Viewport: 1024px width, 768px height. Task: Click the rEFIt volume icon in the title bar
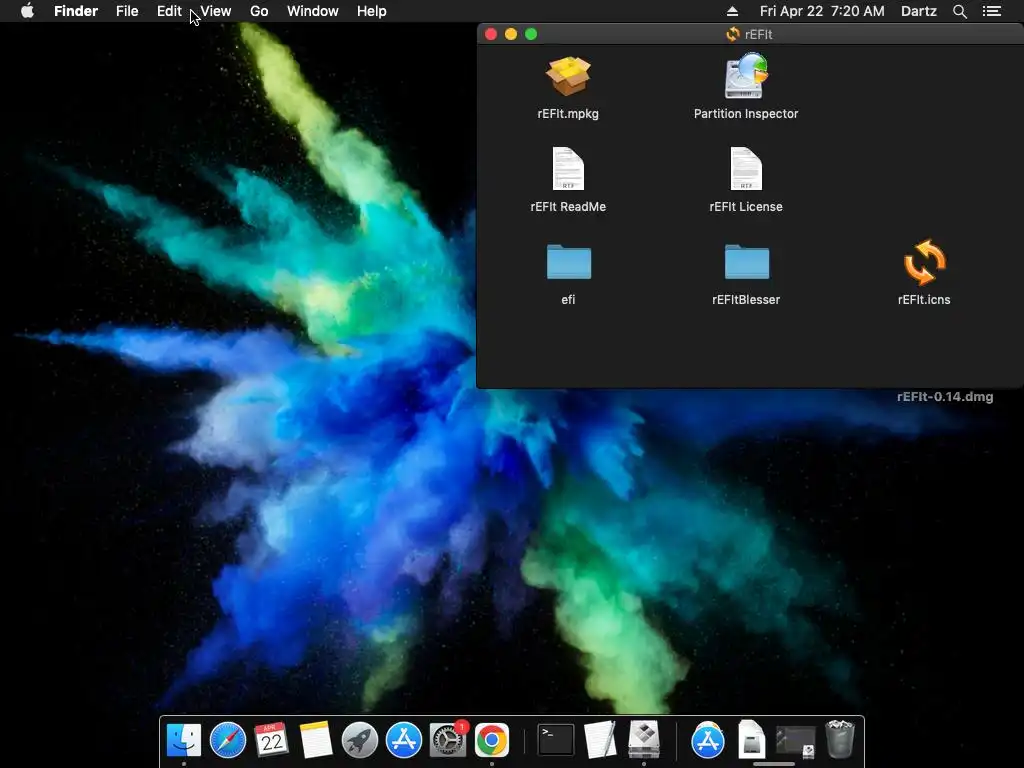[x=733, y=34]
